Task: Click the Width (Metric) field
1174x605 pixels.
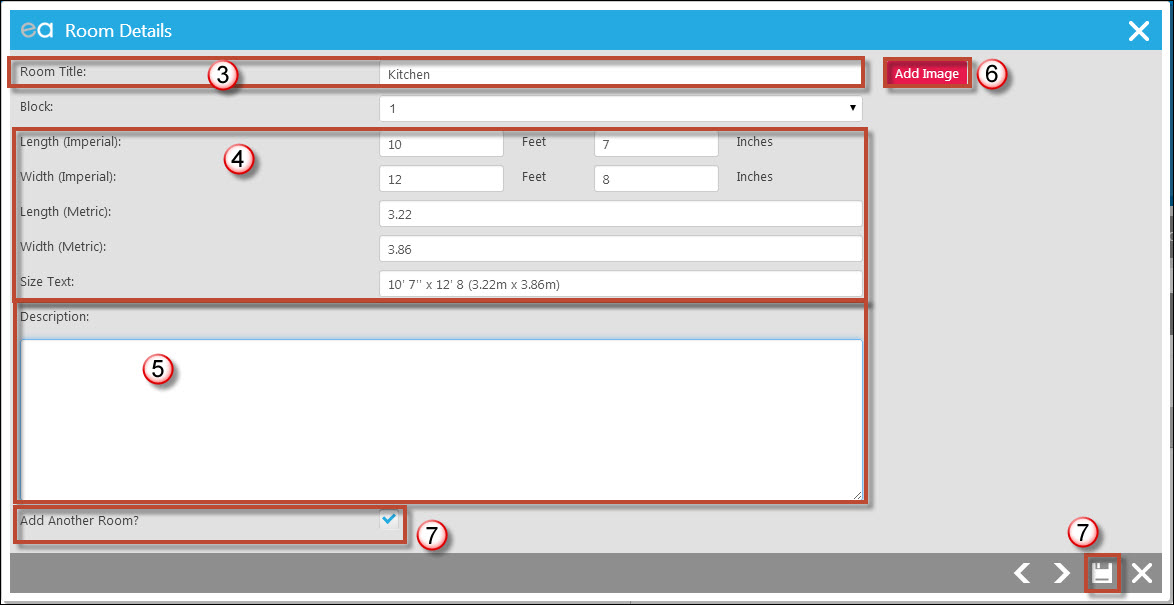Action: click(621, 249)
